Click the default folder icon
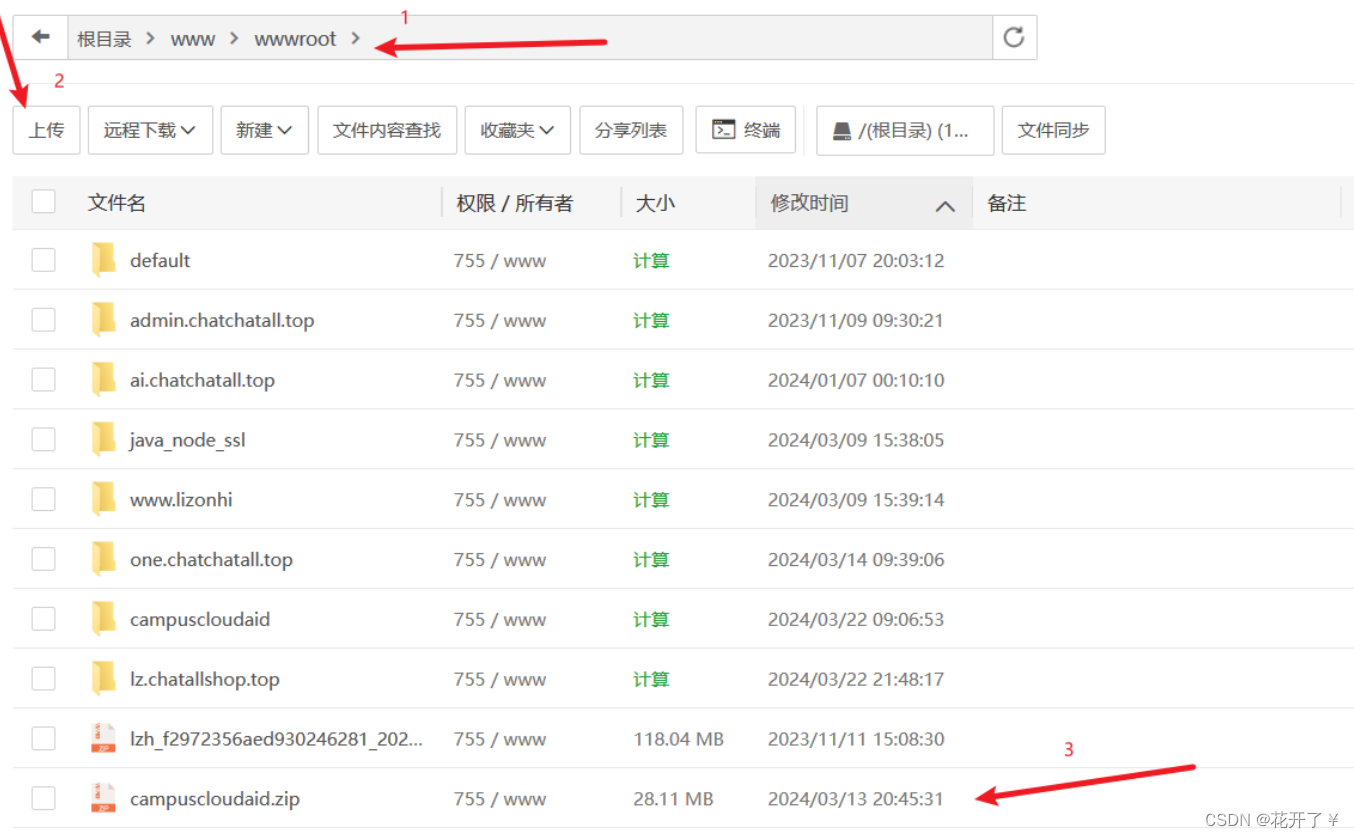Viewport: 1354px width, 838px height. (x=104, y=260)
